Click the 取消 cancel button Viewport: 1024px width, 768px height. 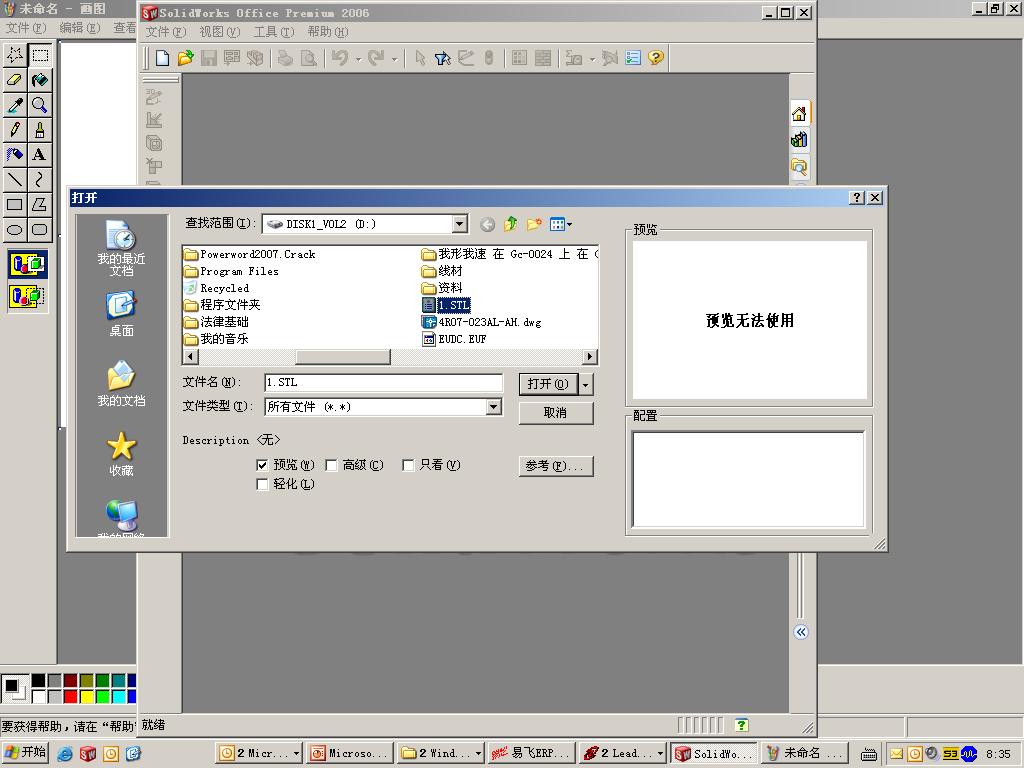(x=556, y=413)
